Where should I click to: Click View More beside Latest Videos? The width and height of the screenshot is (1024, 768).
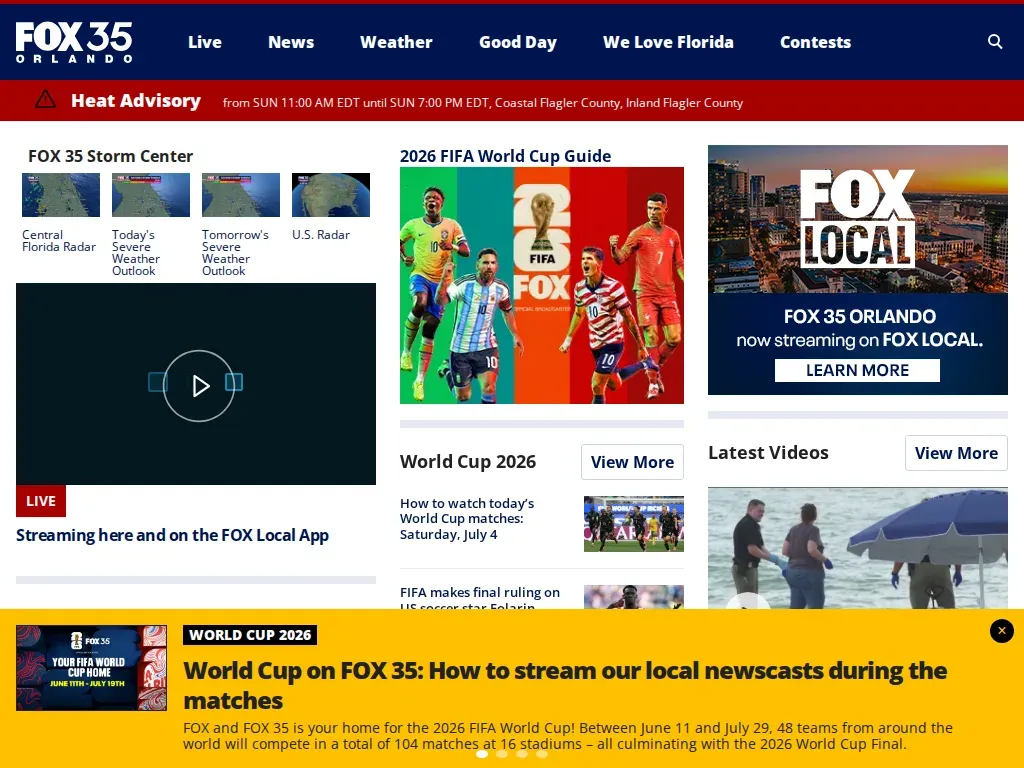(956, 453)
